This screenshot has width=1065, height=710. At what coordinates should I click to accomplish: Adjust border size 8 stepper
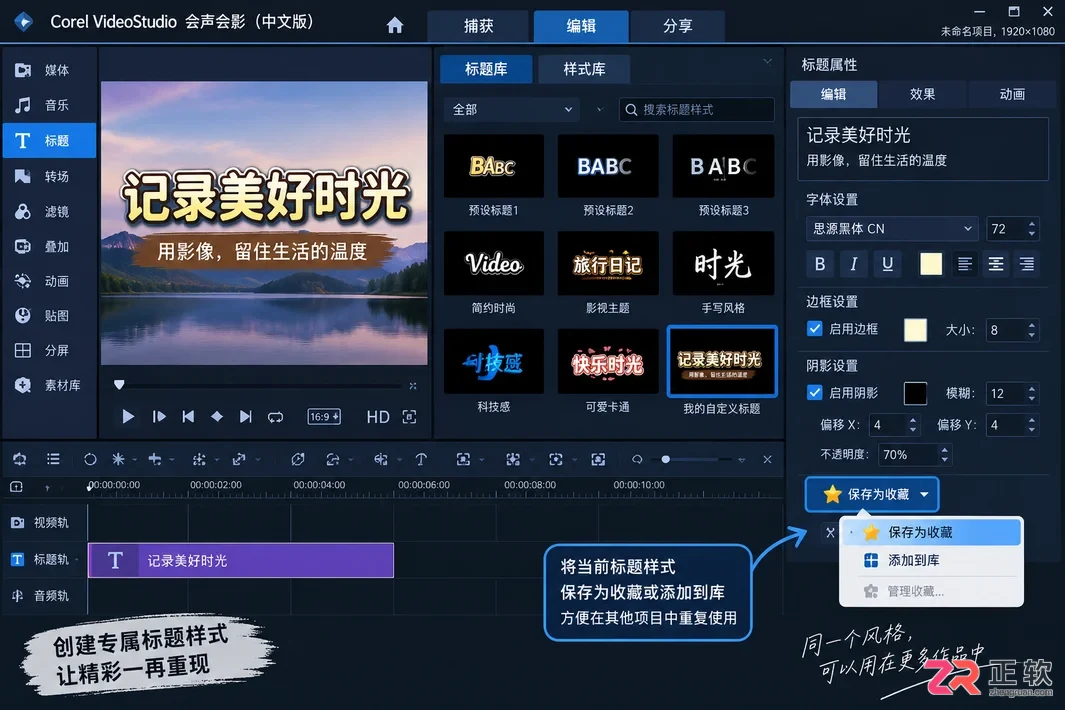click(1032, 330)
